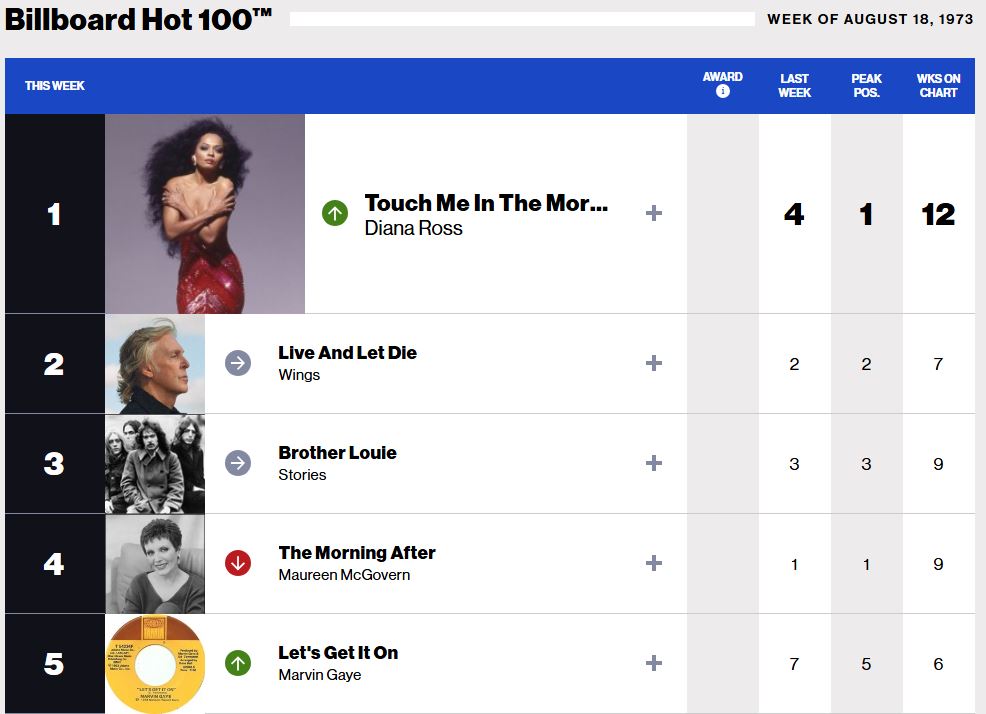The width and height of the screenshot is (986, 714).
Task: Click the Maureen McGovern artist name
Action: click(x=344, y=575)
